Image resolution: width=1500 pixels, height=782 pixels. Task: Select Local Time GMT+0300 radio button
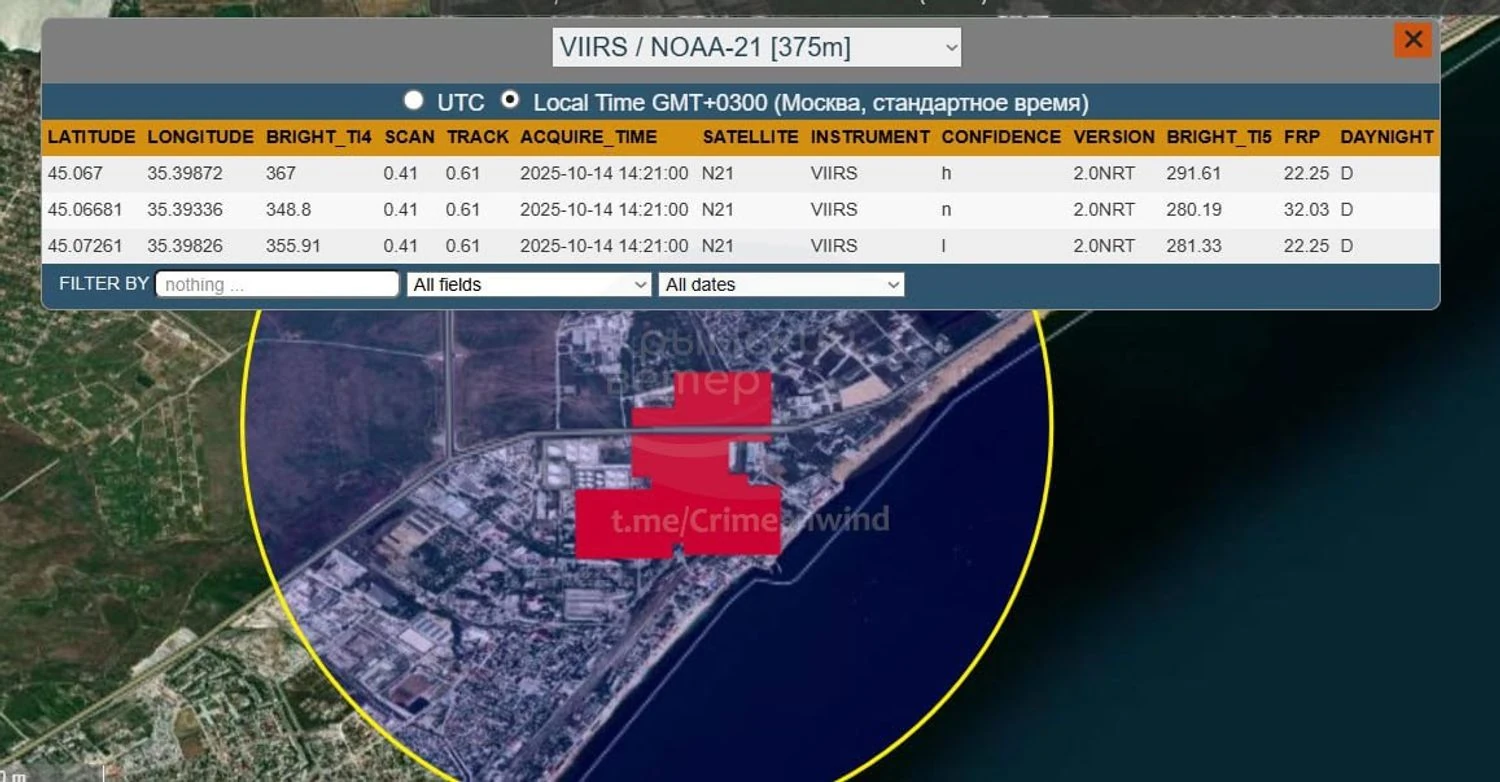click(510, 100)
